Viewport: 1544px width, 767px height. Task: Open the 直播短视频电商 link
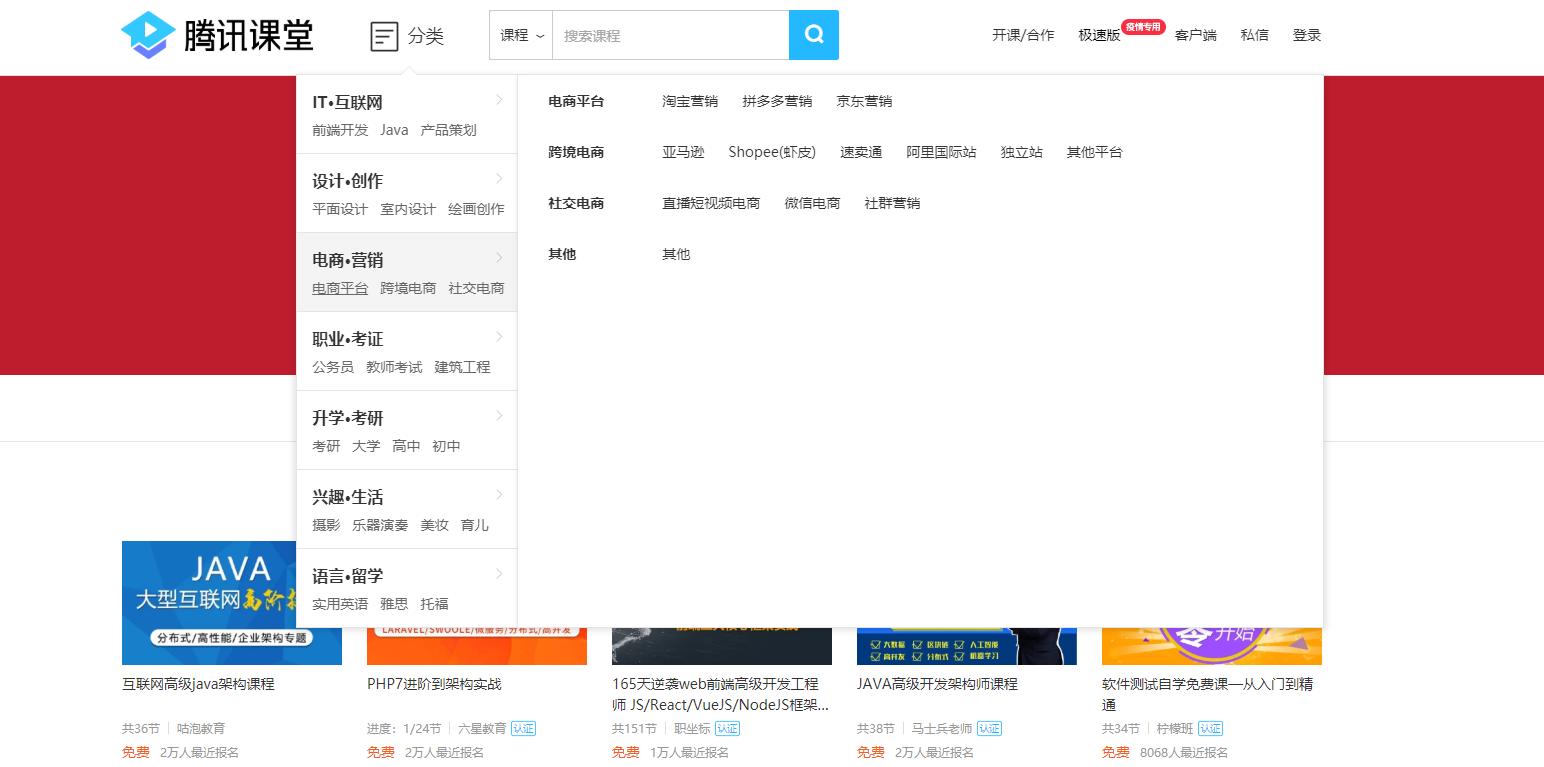711,202
